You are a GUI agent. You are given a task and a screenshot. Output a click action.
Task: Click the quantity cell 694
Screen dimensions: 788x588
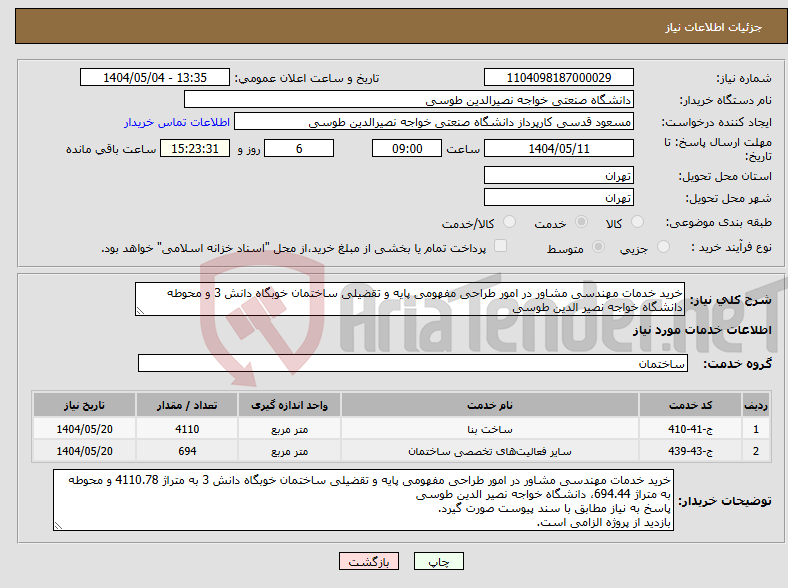[187, 451]
